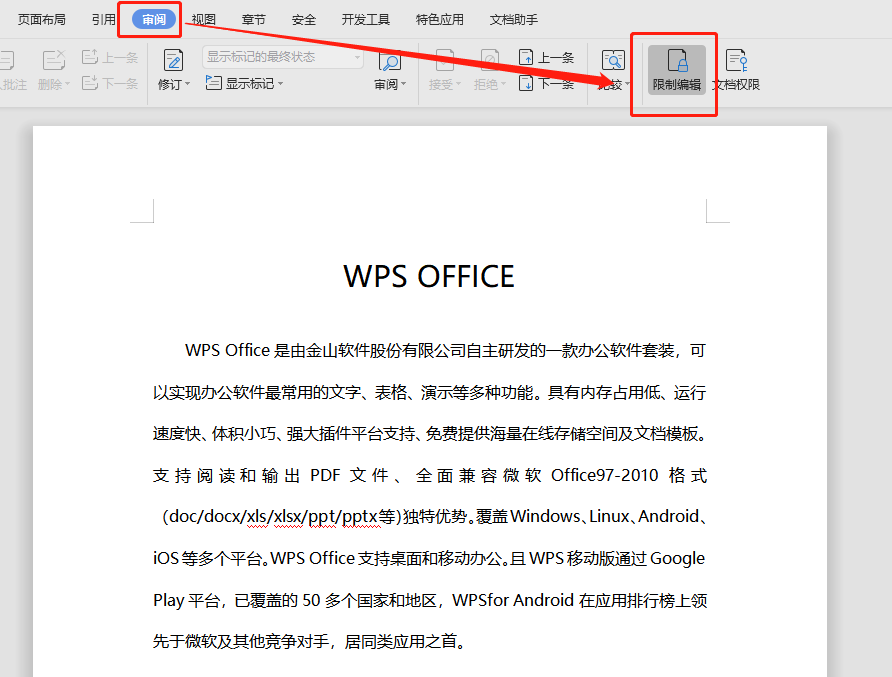Select the 审阅 review tab
The height and width of the screenshot is (677, 892).
pyautogui.click(x=154, y=20)
